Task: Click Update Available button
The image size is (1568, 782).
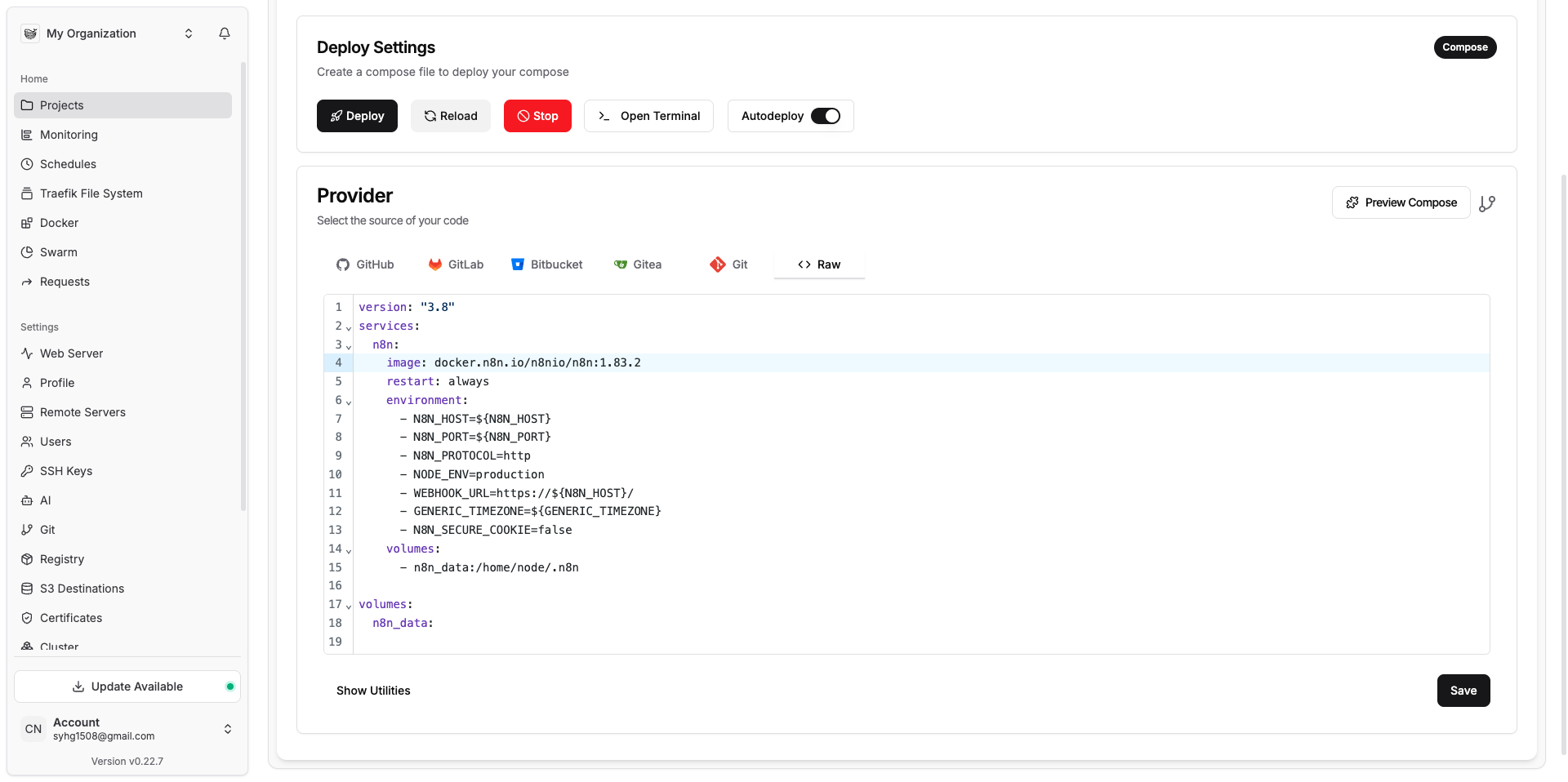Action: [127, 686]
